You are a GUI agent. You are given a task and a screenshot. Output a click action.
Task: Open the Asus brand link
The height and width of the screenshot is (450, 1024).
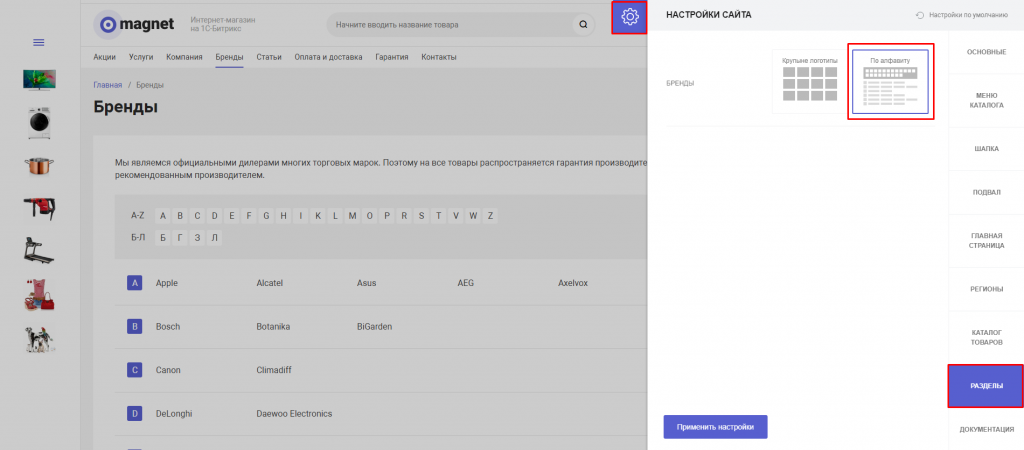point(366,283)
